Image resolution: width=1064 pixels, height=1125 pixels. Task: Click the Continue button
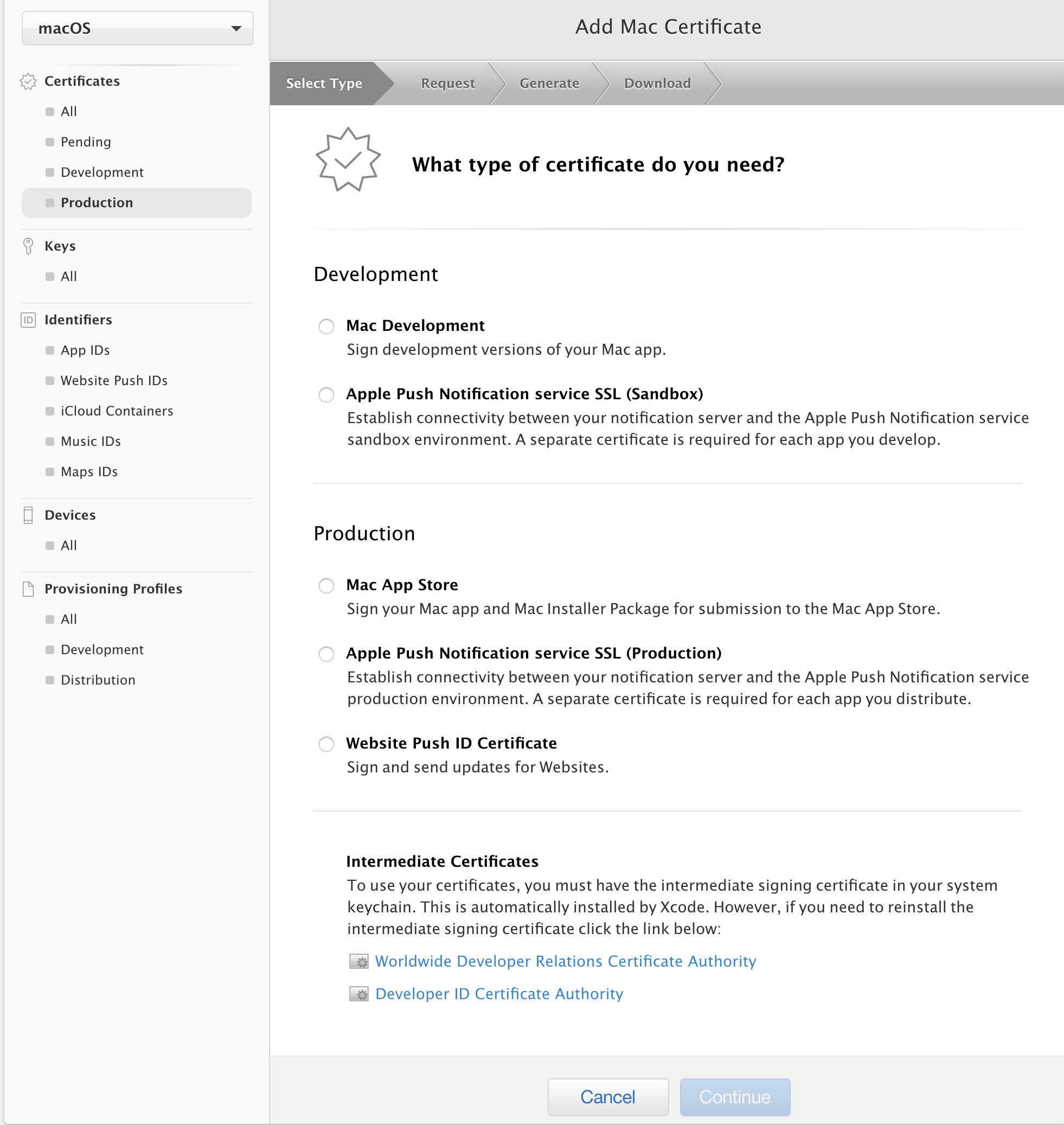(x=735, y=1097)
